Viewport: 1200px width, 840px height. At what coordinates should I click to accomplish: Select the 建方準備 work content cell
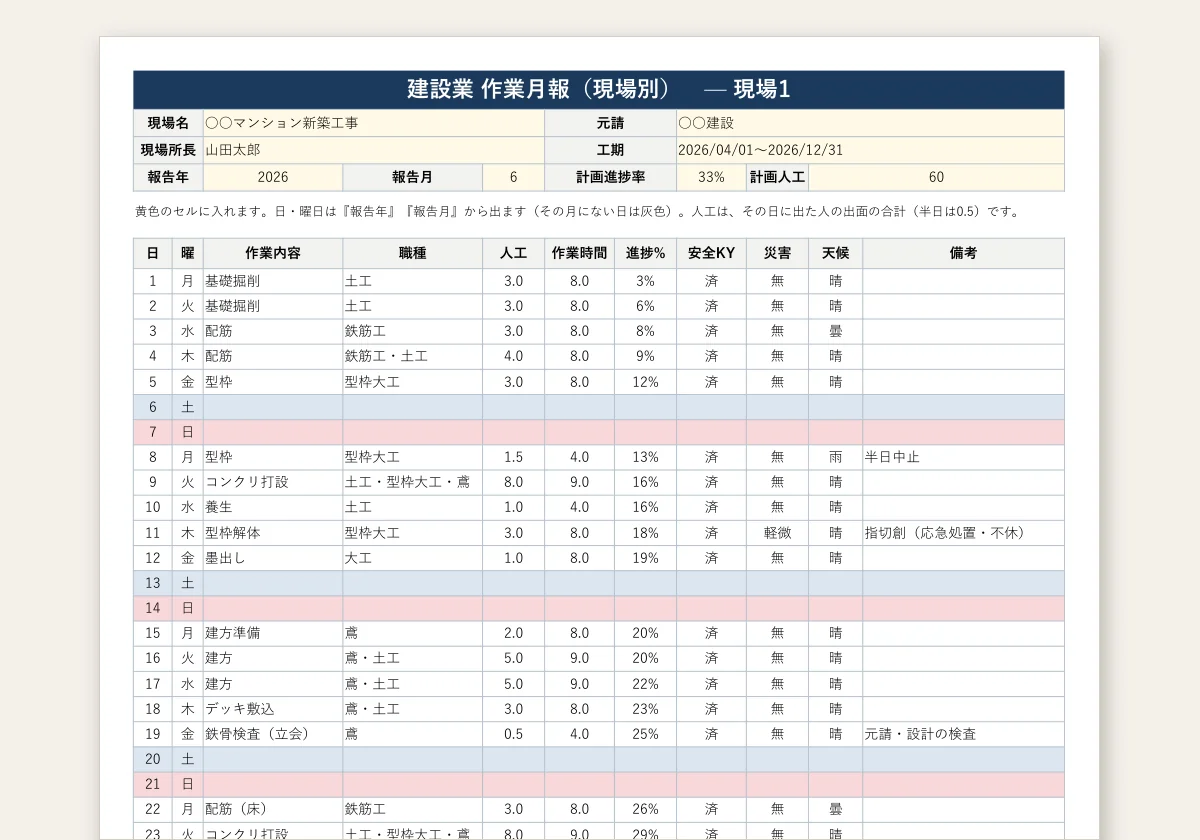pyautogui.click(x=273, y=633)
